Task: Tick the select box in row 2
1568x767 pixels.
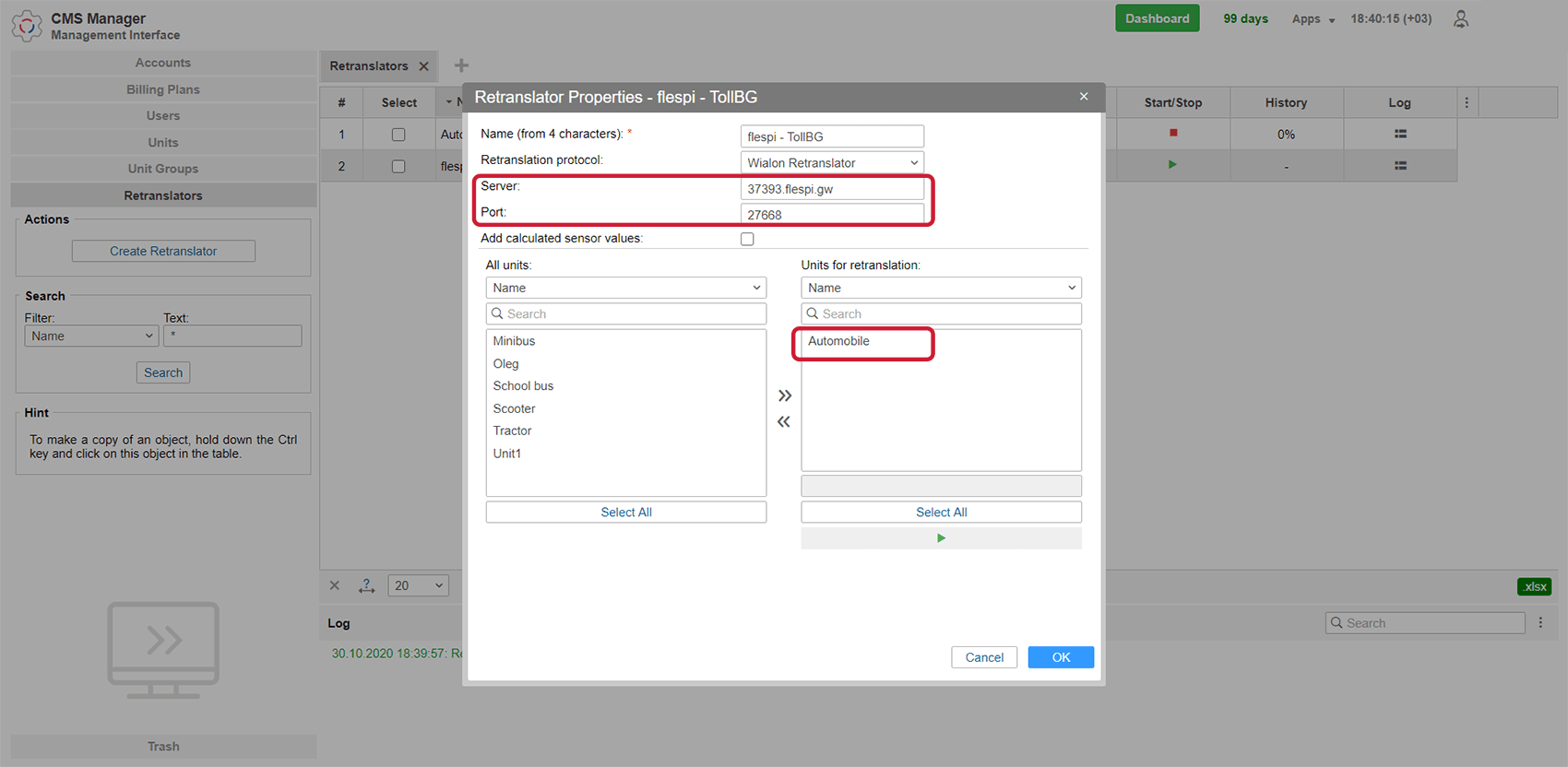Action: tap(398, 167)
